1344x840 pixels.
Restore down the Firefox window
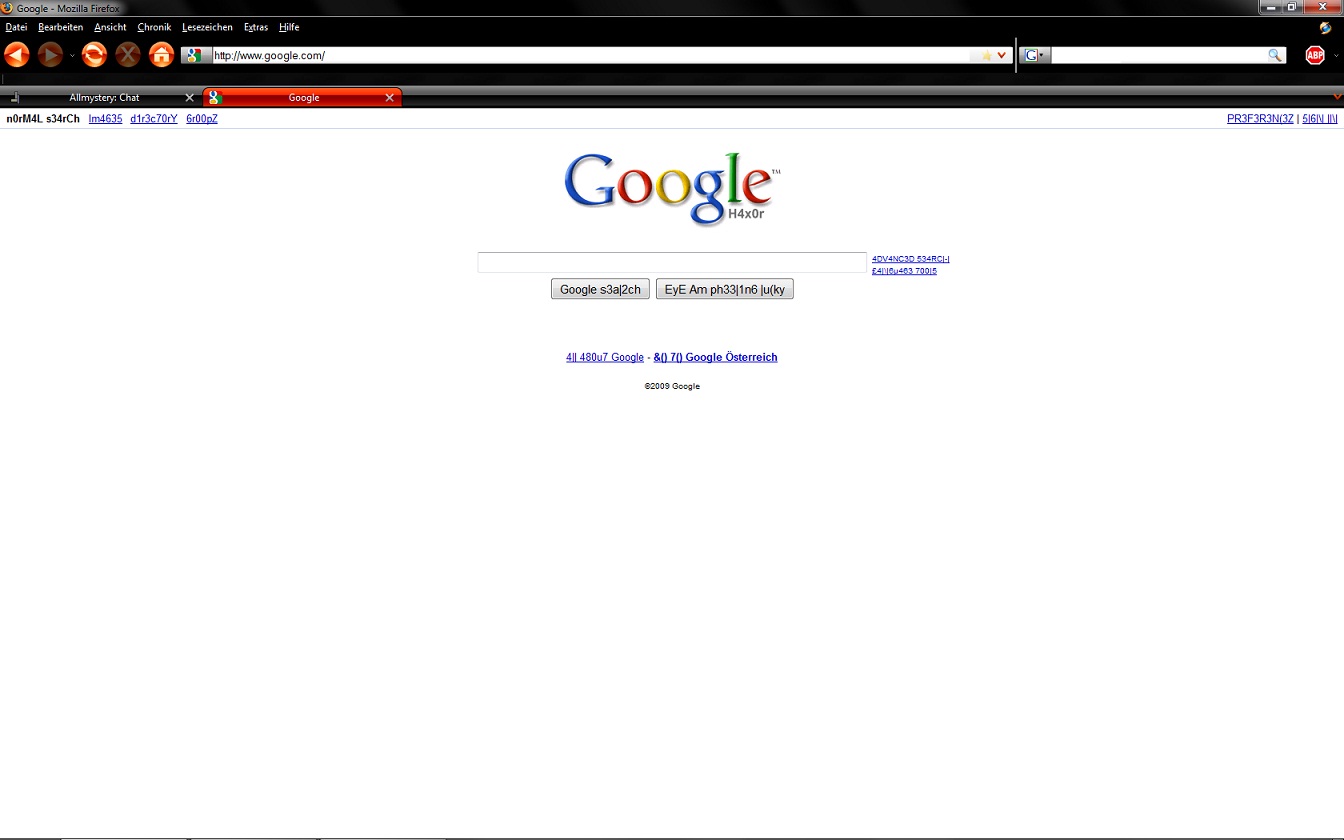click(x=1292, y=7)
